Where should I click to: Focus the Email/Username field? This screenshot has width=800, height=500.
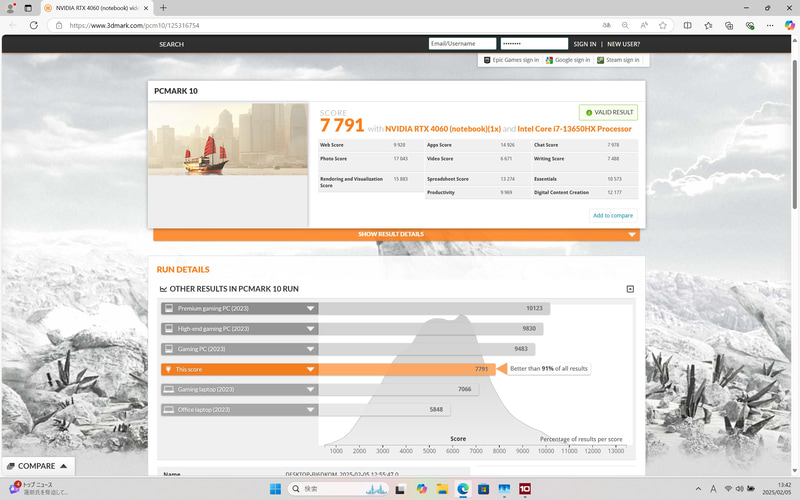[462, 44]
